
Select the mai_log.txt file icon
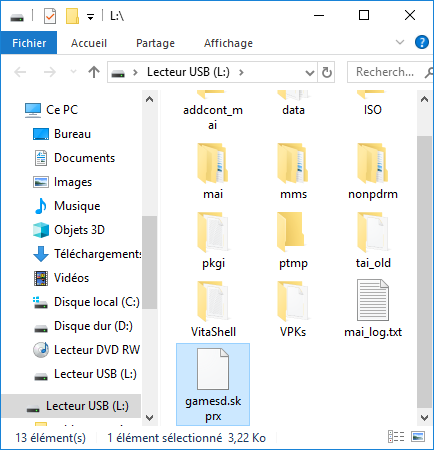pyautogui.click(x=373, y=300)
